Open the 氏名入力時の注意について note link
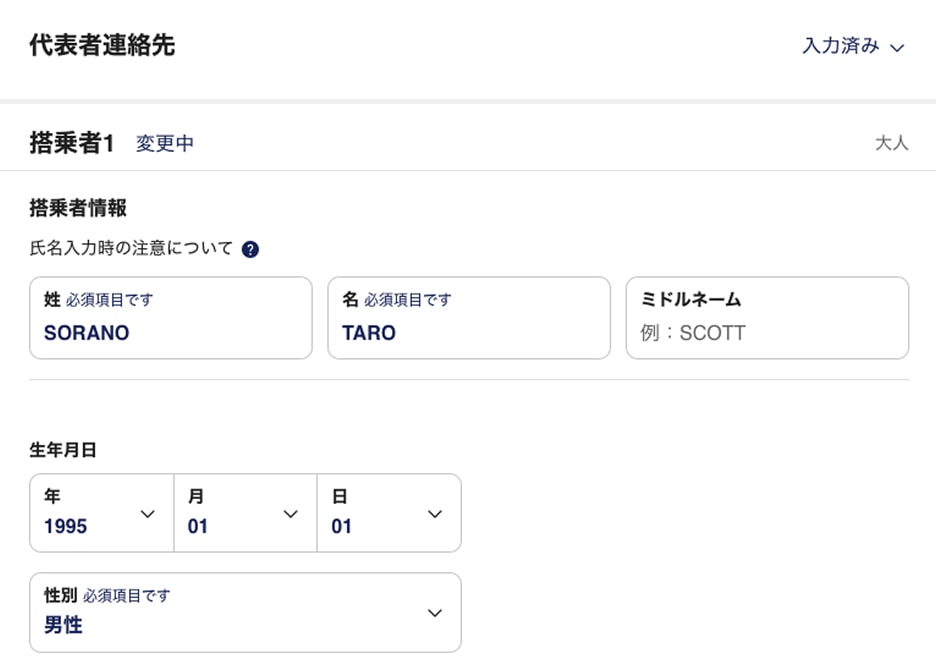Image resolution: width=936 pixels, height=670 pixels. click(x=131, y=248)
